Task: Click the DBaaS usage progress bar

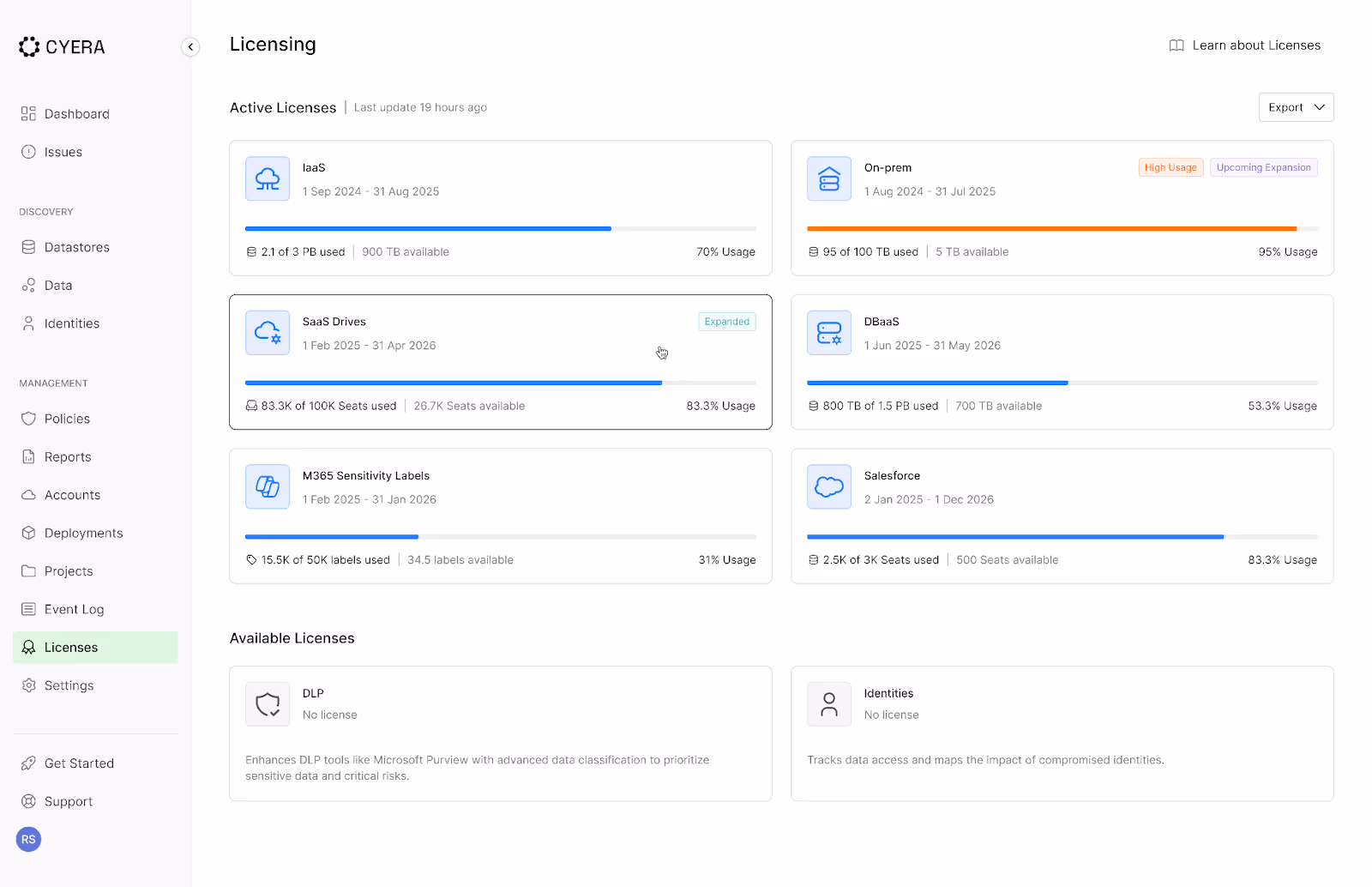Action: coord(1062,383)
